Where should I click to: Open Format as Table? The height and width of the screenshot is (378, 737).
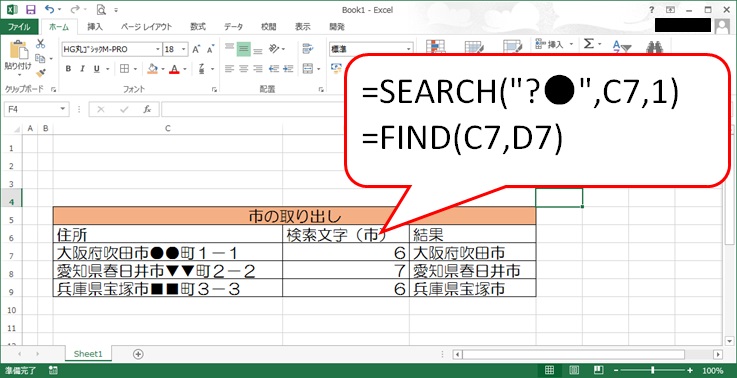(474, 47)
